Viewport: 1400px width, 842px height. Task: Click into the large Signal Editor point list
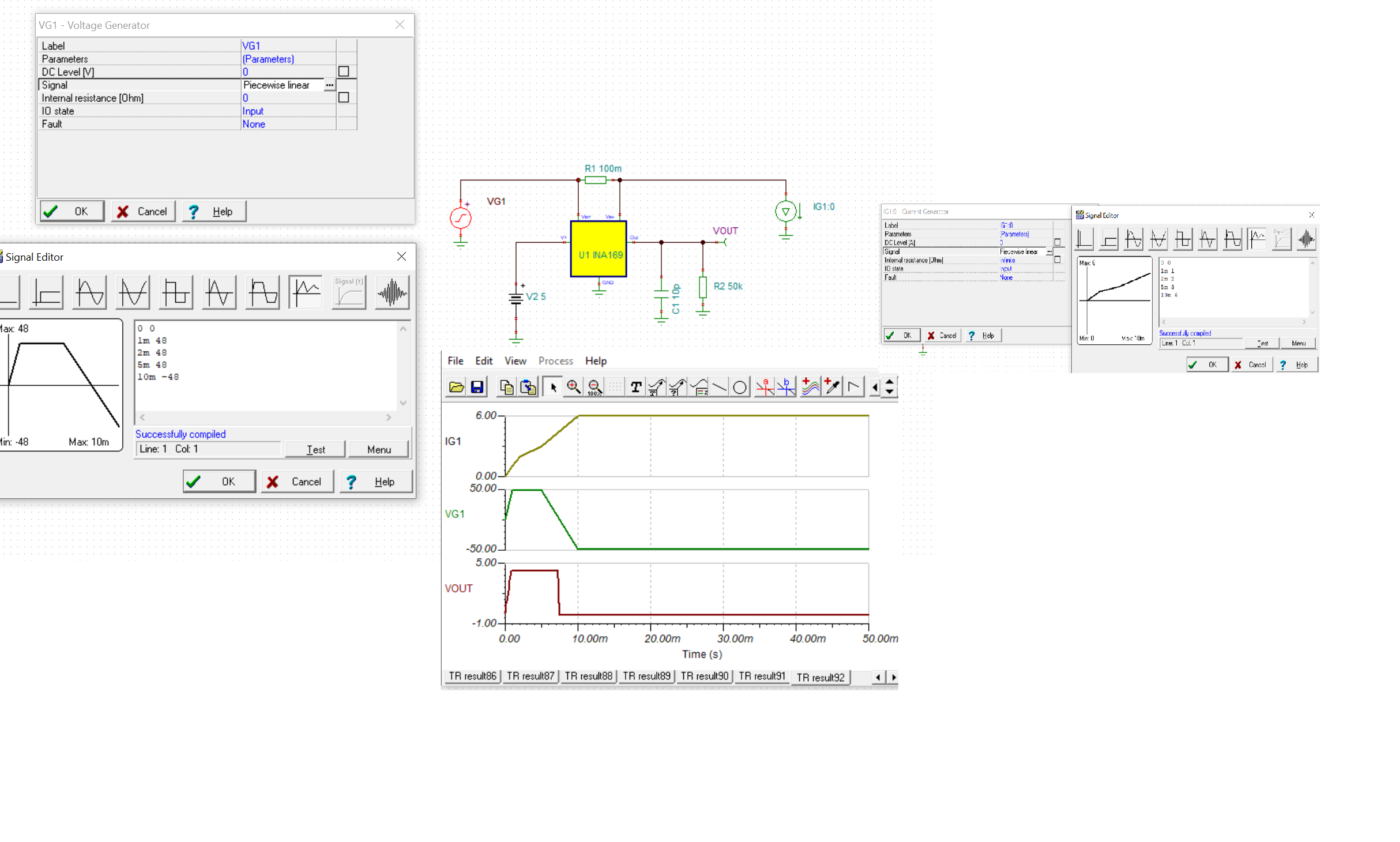[265, 364]
